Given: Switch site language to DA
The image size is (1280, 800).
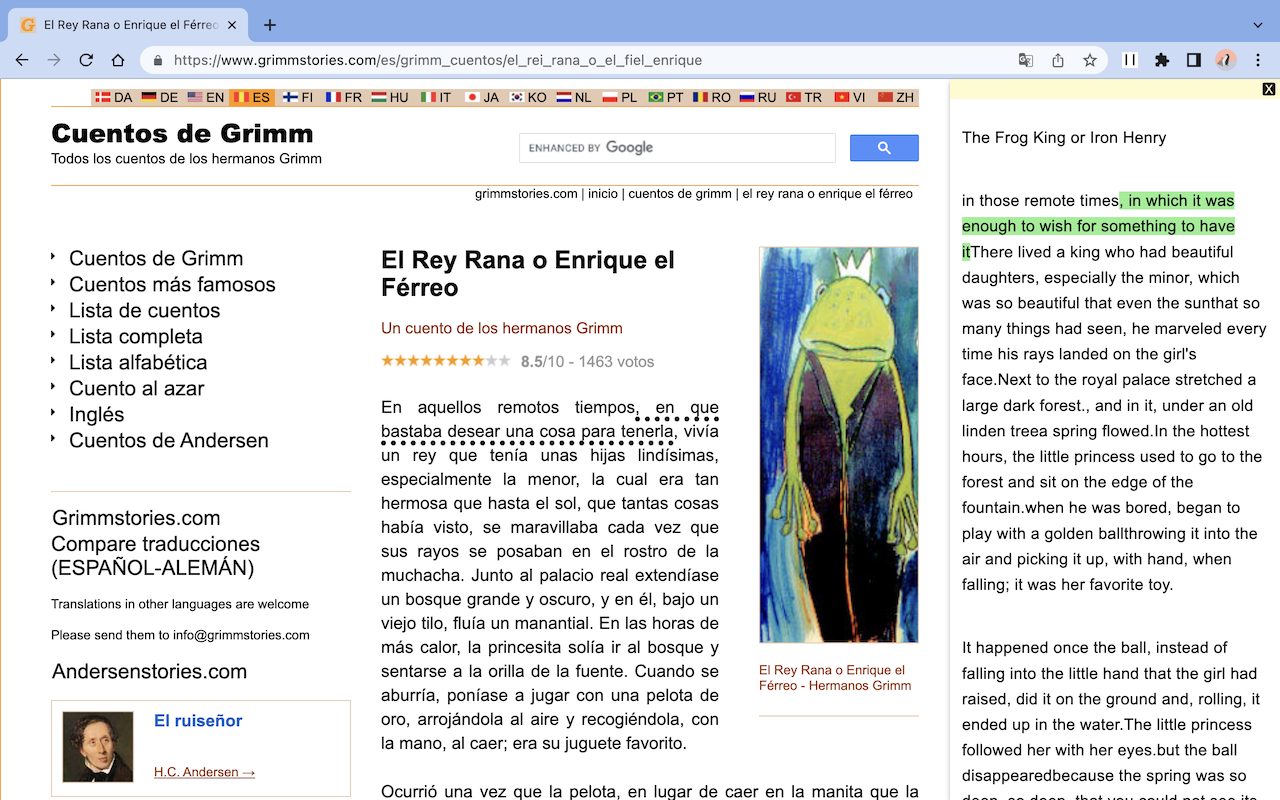Looking at the screenshot, I should (x=115, y=97).
